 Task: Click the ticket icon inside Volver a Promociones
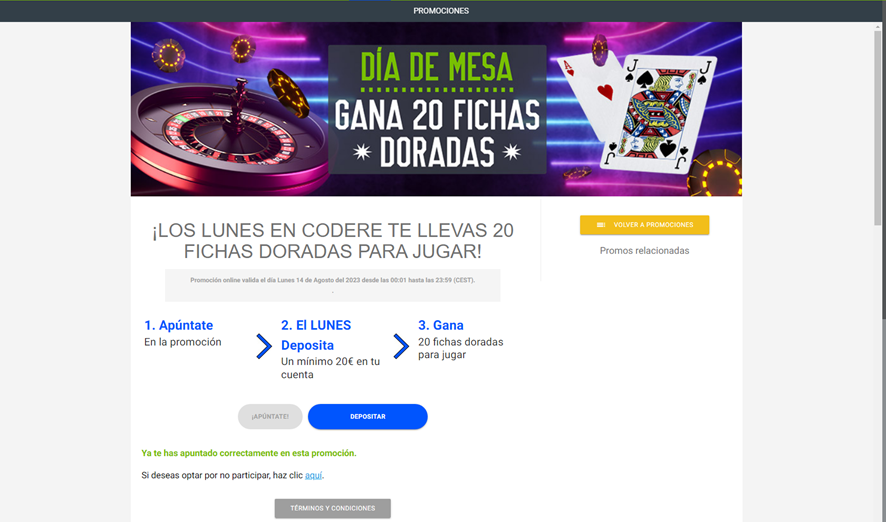[601, 225]
